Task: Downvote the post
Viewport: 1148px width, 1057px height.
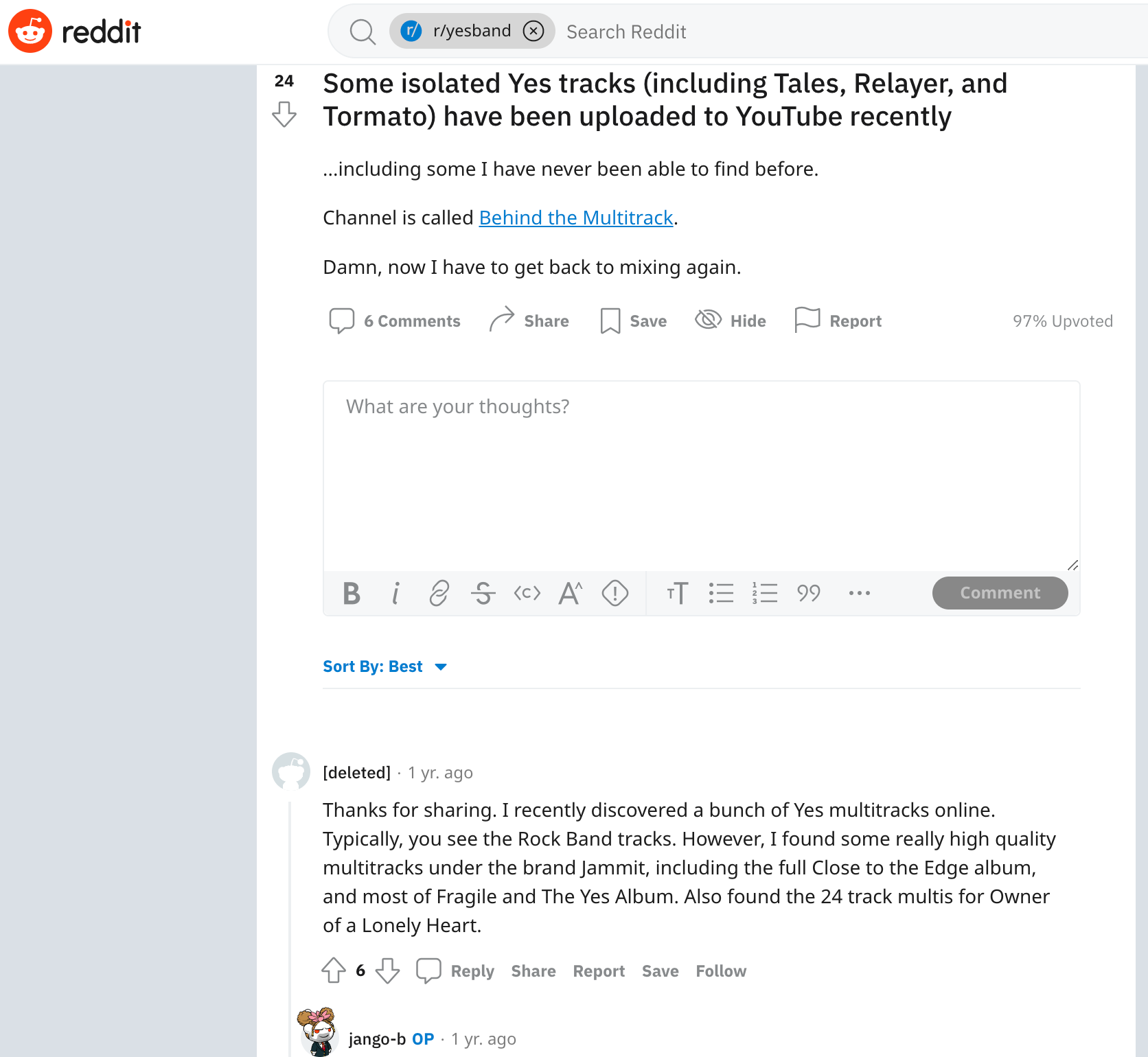Action: [x=284, y=115]
